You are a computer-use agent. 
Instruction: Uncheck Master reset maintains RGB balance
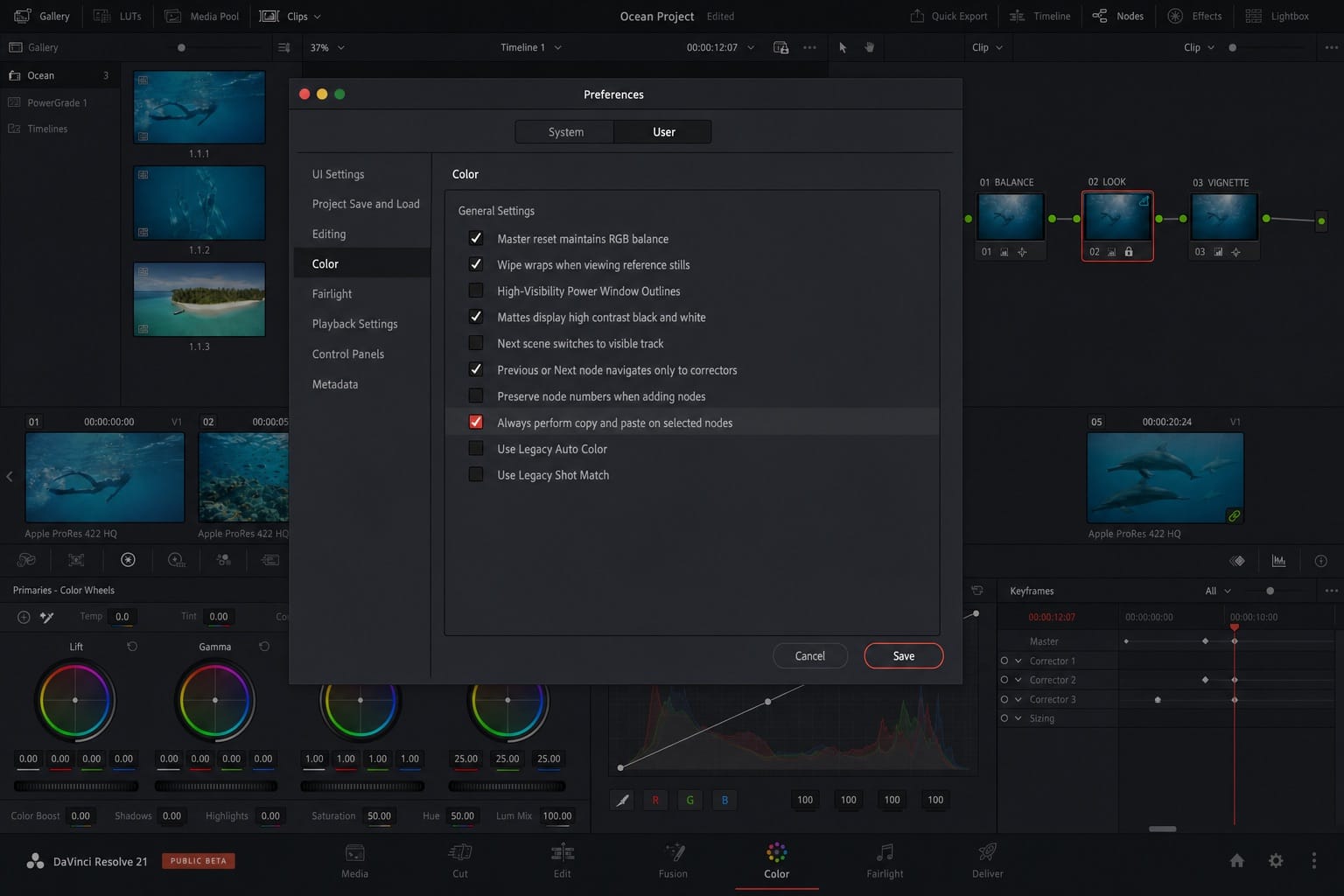click(476, 238)
